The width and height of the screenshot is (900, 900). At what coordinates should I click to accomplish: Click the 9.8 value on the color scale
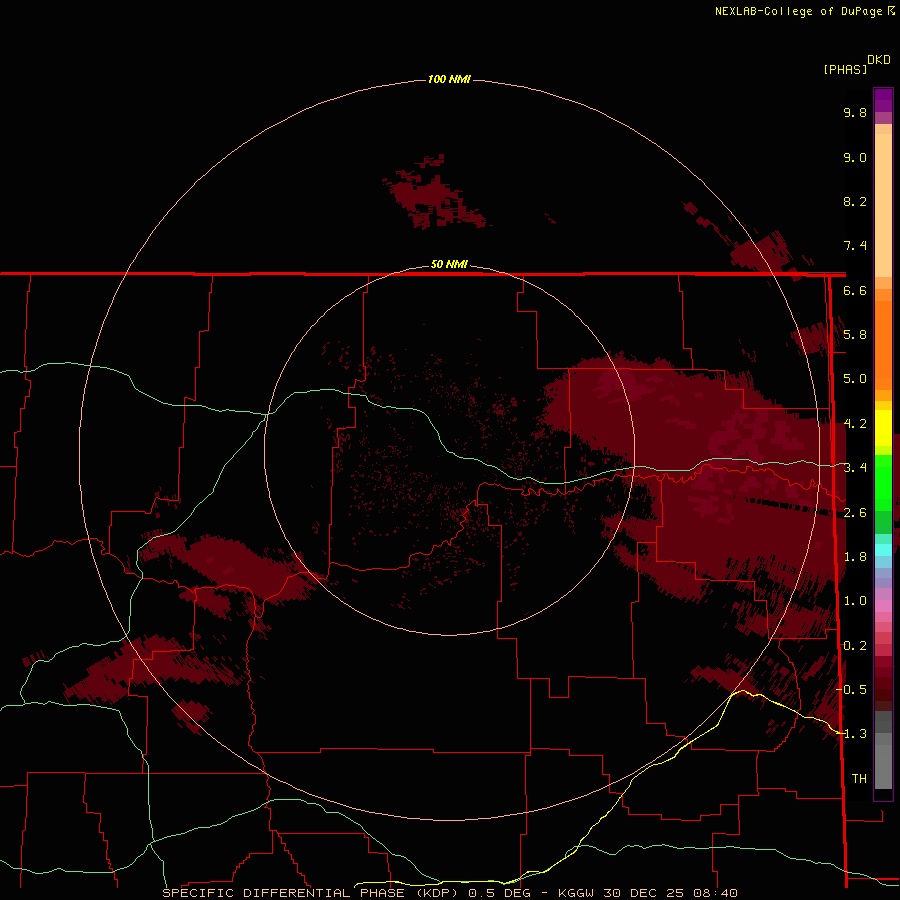(x=855, y=112)
